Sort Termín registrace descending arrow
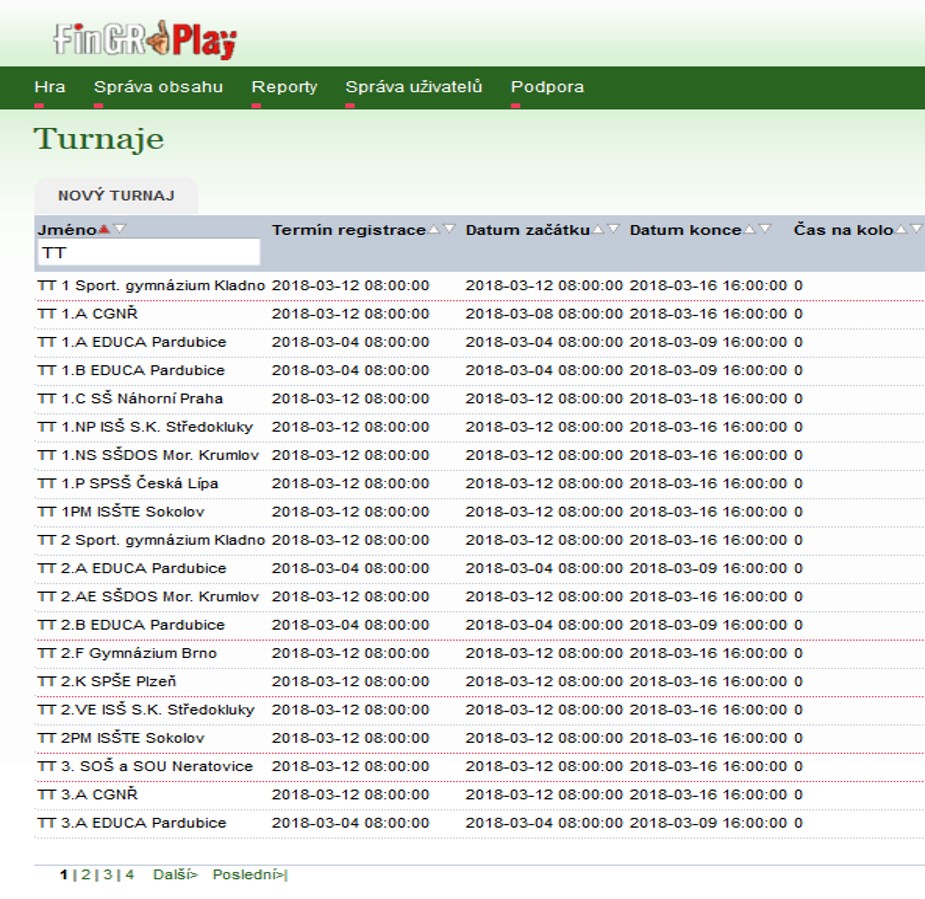 click(x=450, y=229)
